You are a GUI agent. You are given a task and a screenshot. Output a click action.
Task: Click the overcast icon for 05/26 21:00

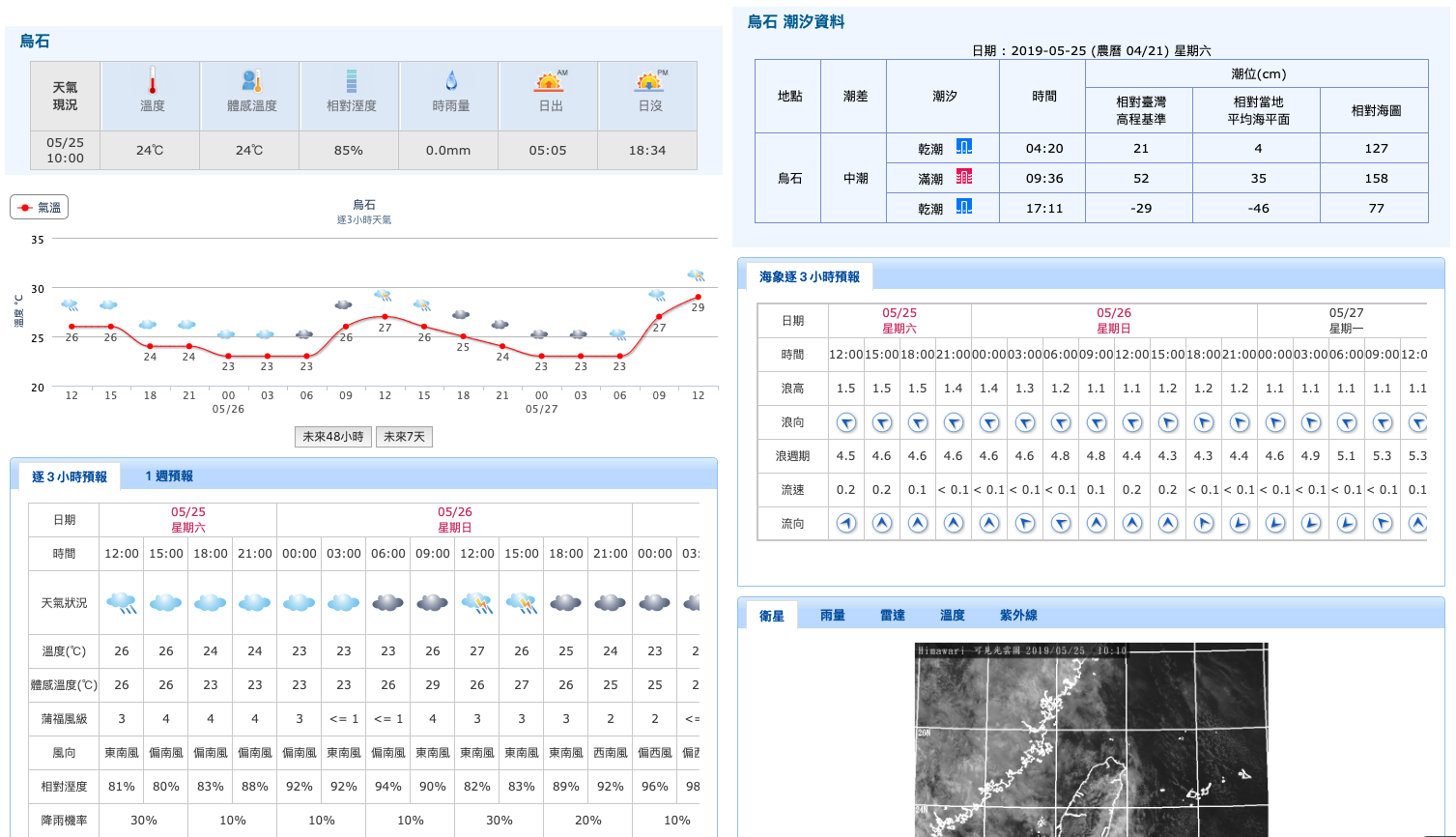[x=611, y=603]
